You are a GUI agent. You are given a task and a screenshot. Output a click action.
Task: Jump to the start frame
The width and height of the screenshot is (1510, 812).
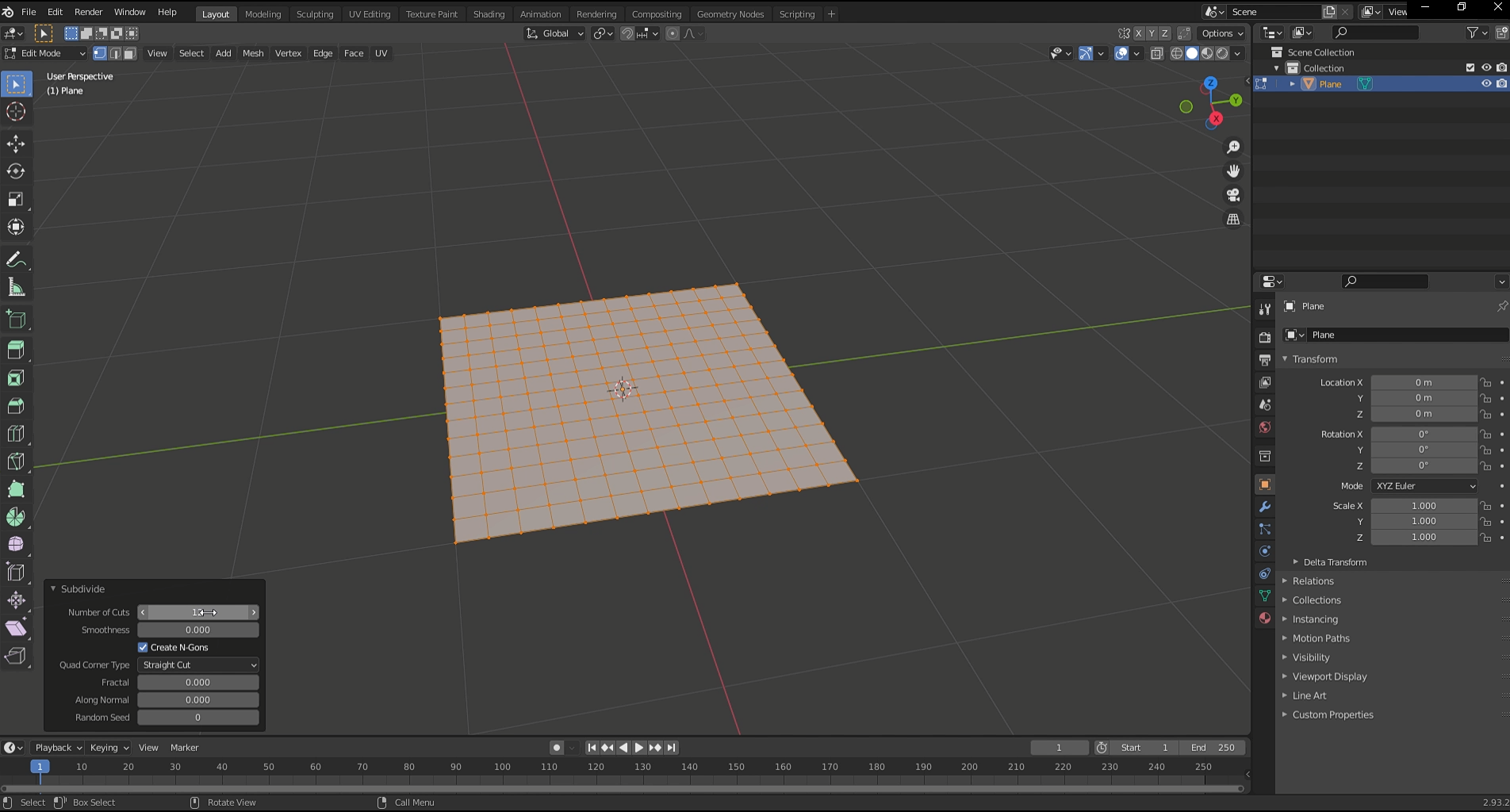point(592,748)
